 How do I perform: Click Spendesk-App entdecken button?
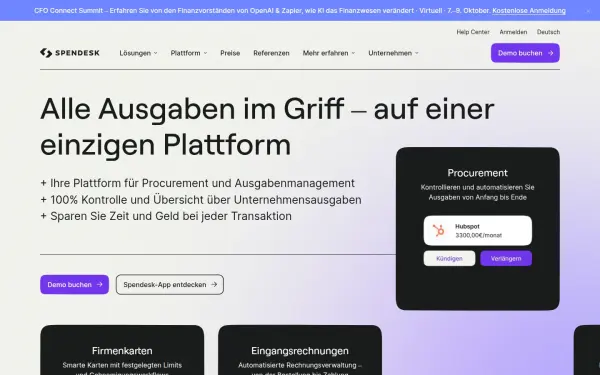[x=170, y=285]
